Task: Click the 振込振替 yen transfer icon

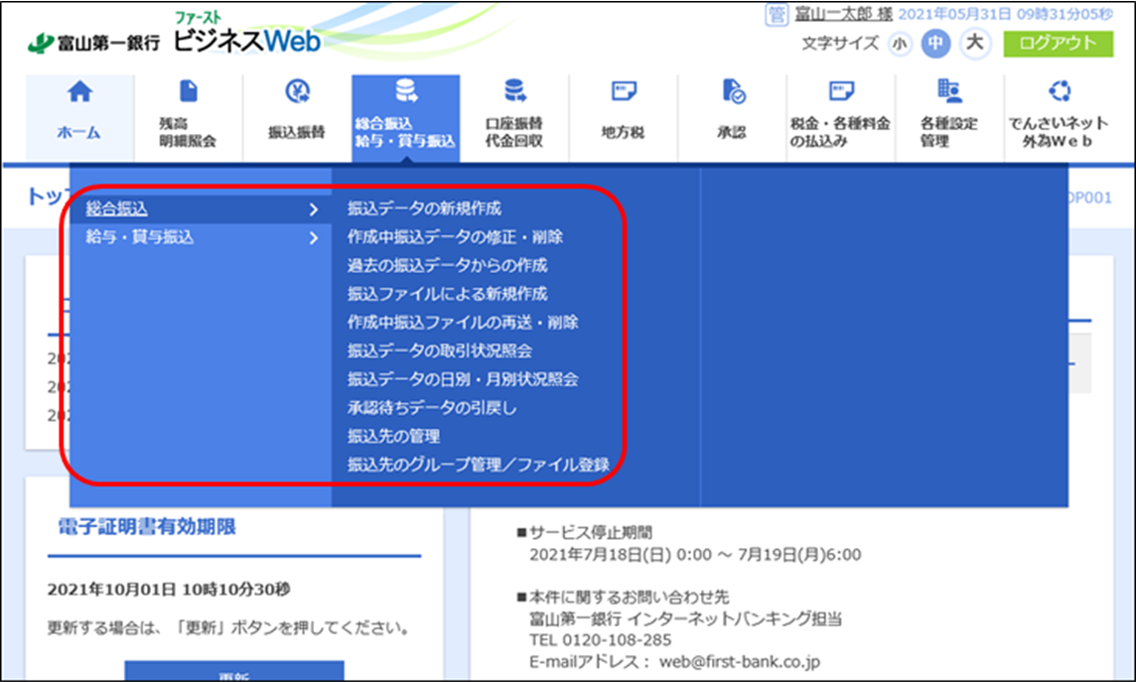Action: pos(297,93)
